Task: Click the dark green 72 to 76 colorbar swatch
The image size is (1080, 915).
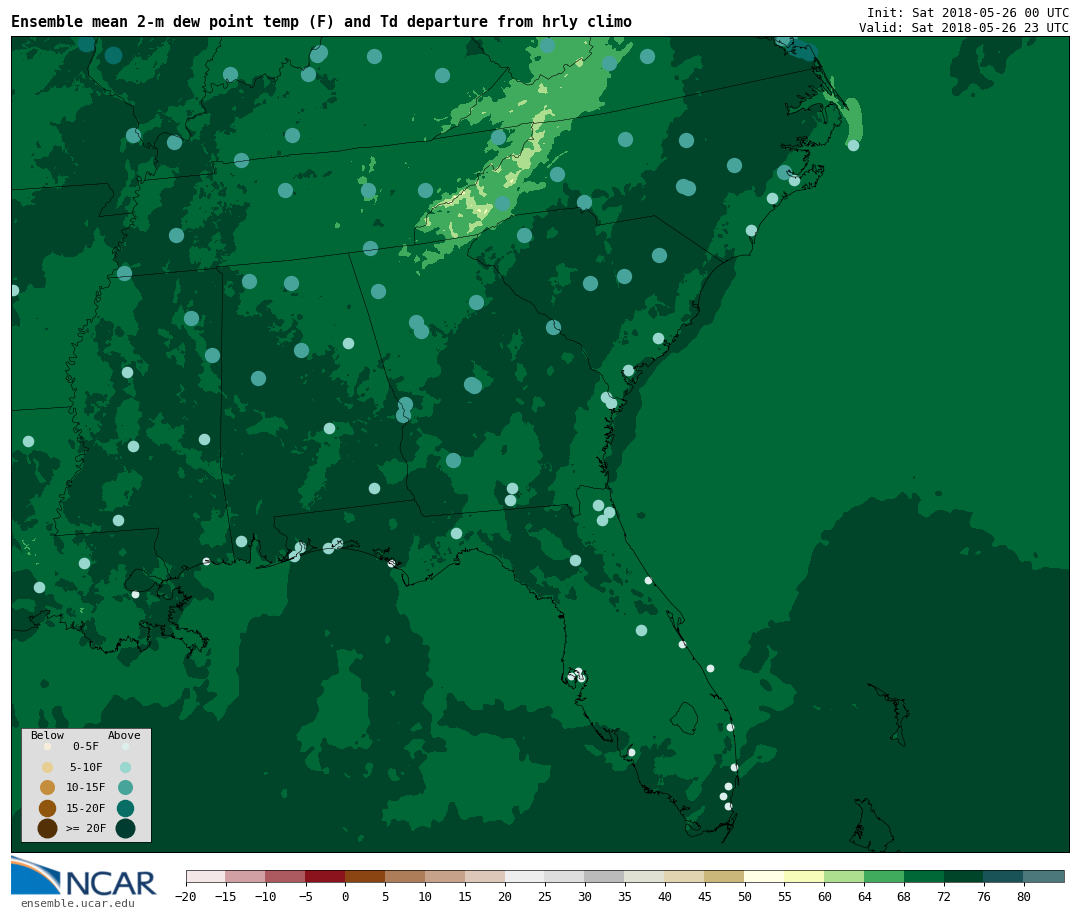Action: point(963,876)
